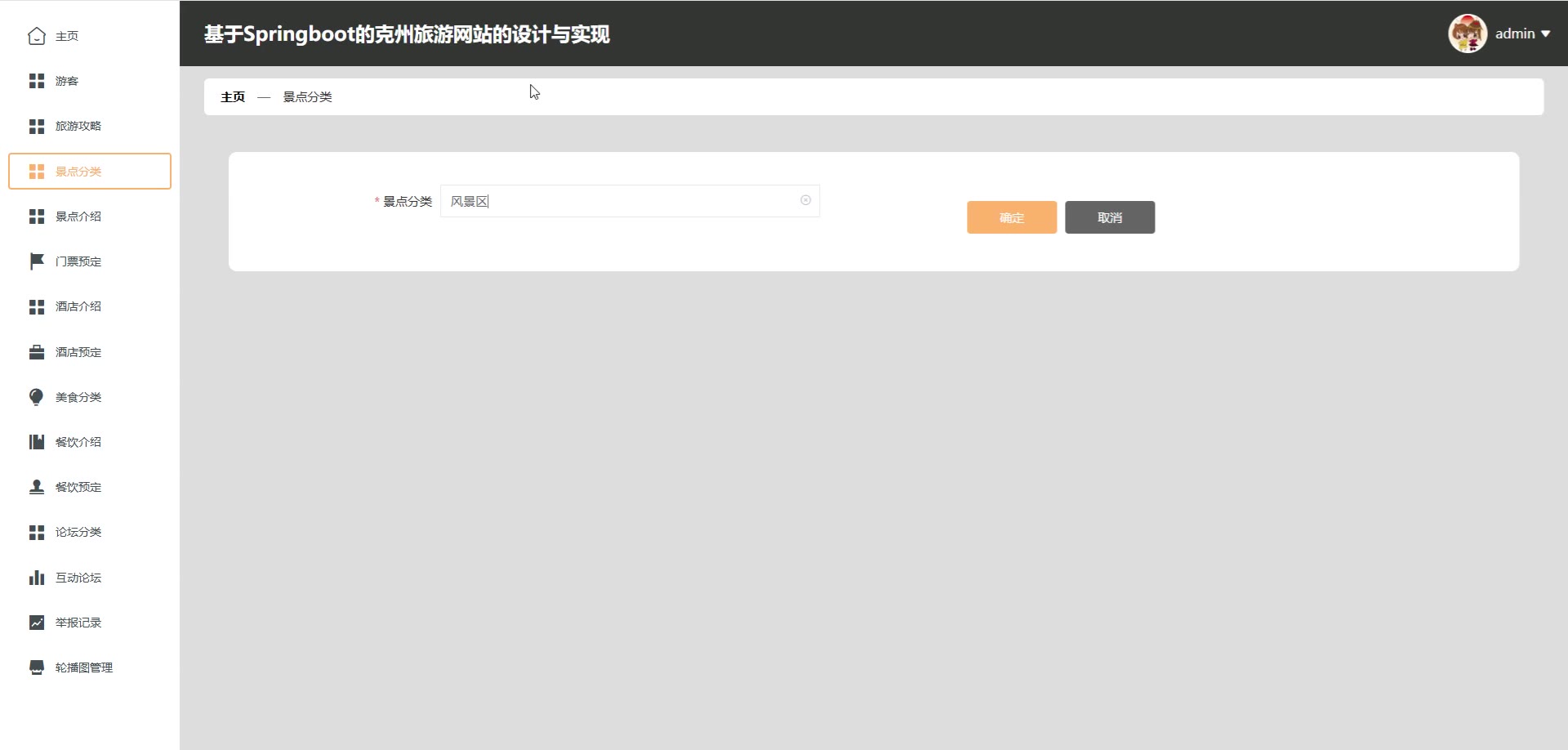Click the grid icon next to 景点介绍
Image resolution: width=1568 pixels, height=750 pixels.
pos(37,217)
